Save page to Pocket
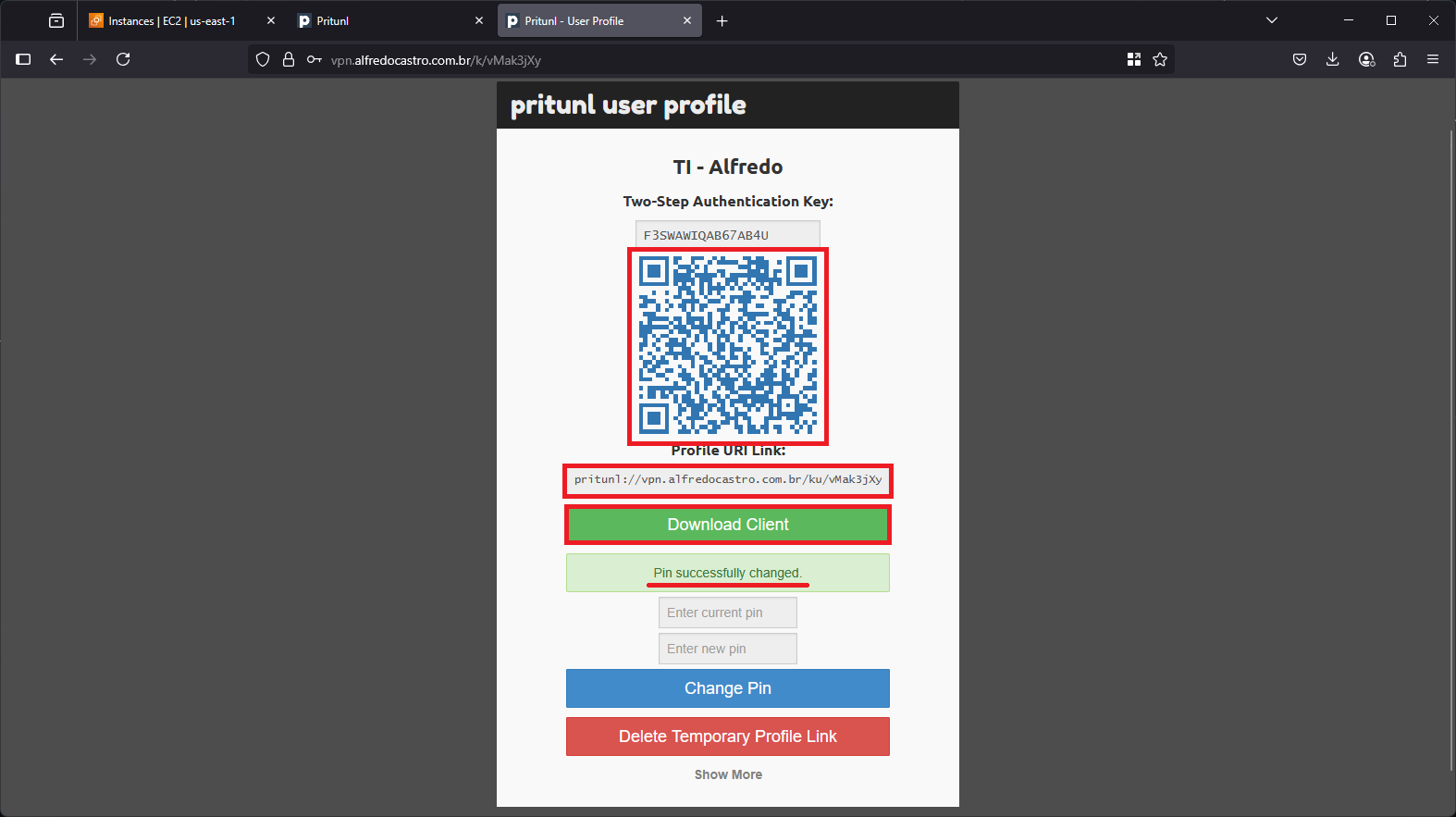The image size is (1456, 817). (x=1300, y=59)
